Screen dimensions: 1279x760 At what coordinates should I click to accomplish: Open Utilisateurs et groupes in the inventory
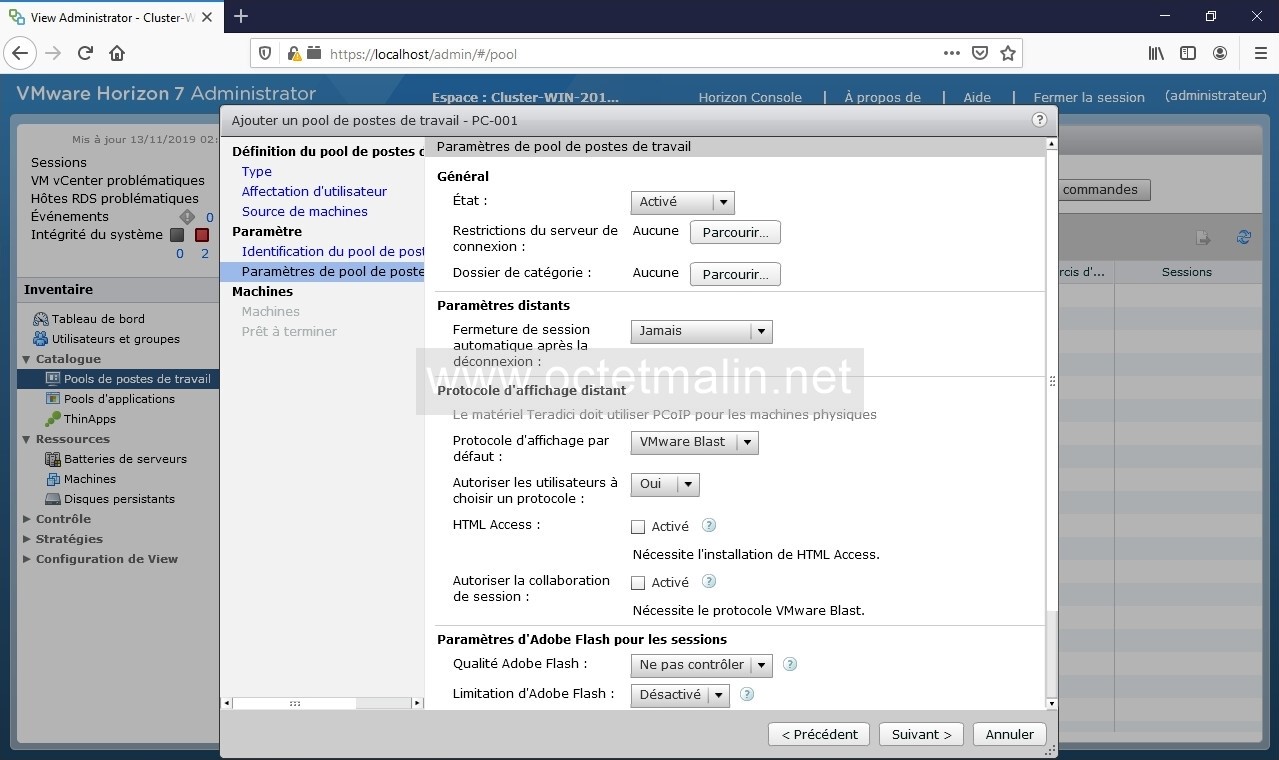point(116,339)
